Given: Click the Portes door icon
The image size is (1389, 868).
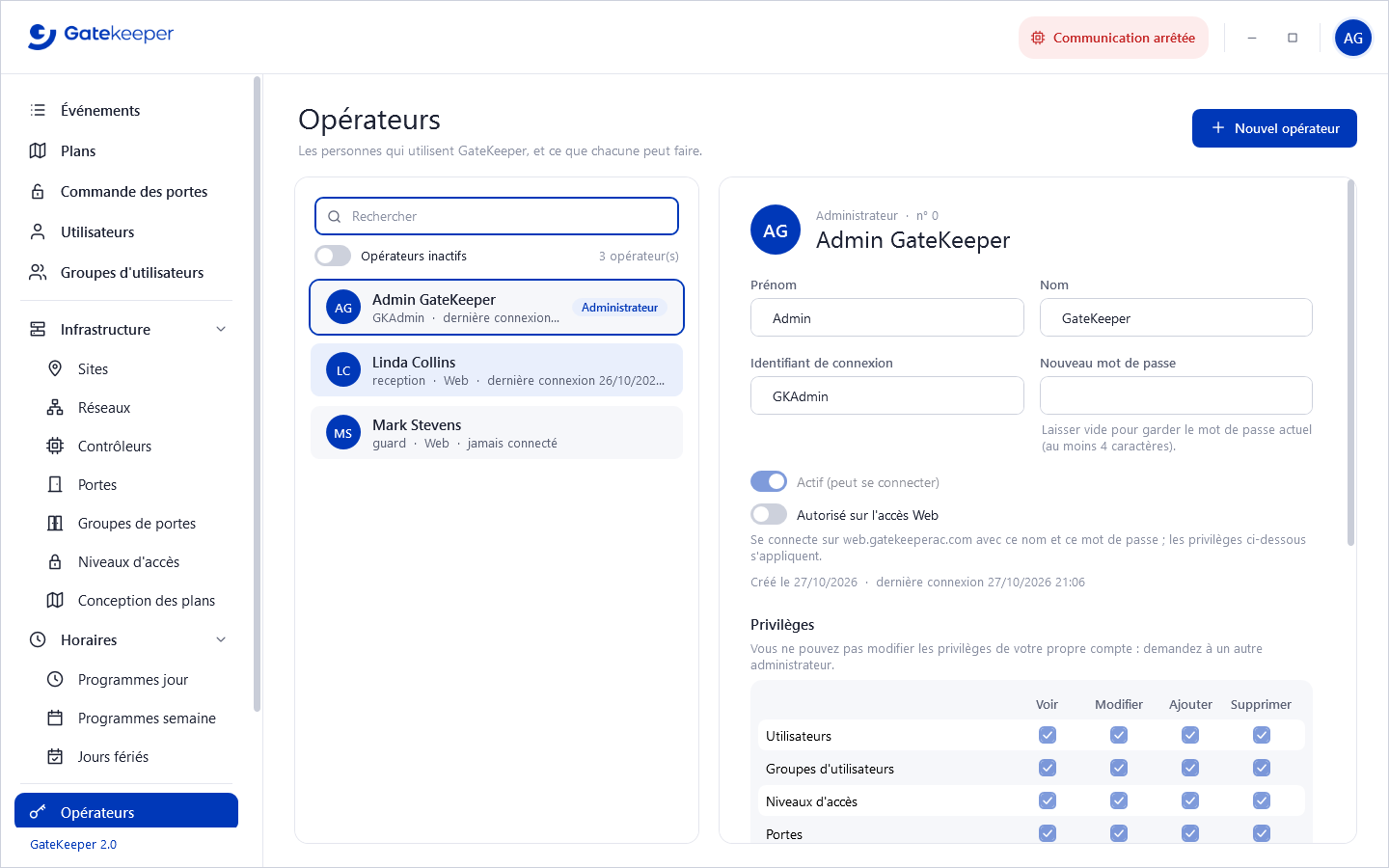Looking at the screenshot, I should (x=55, y=484).
